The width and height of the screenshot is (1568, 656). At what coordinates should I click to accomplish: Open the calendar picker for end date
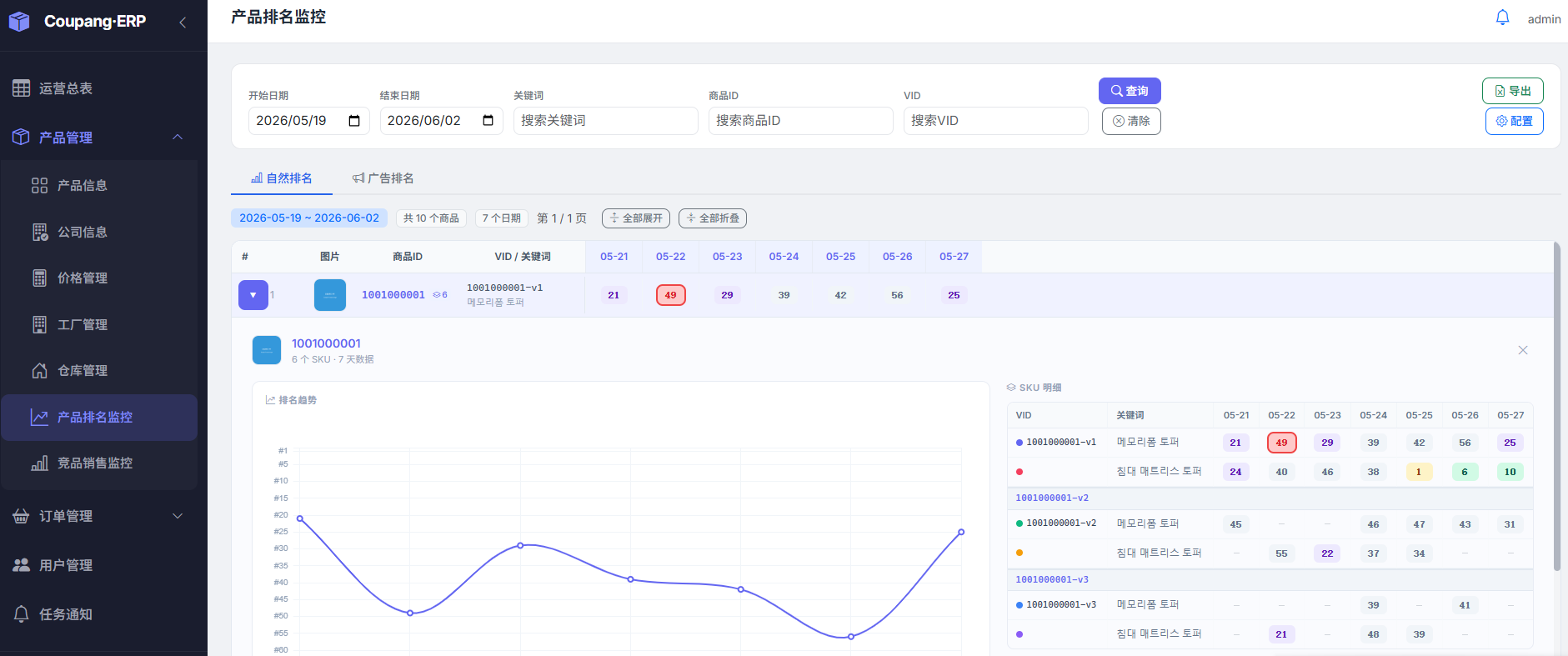[x=488, y=121]
